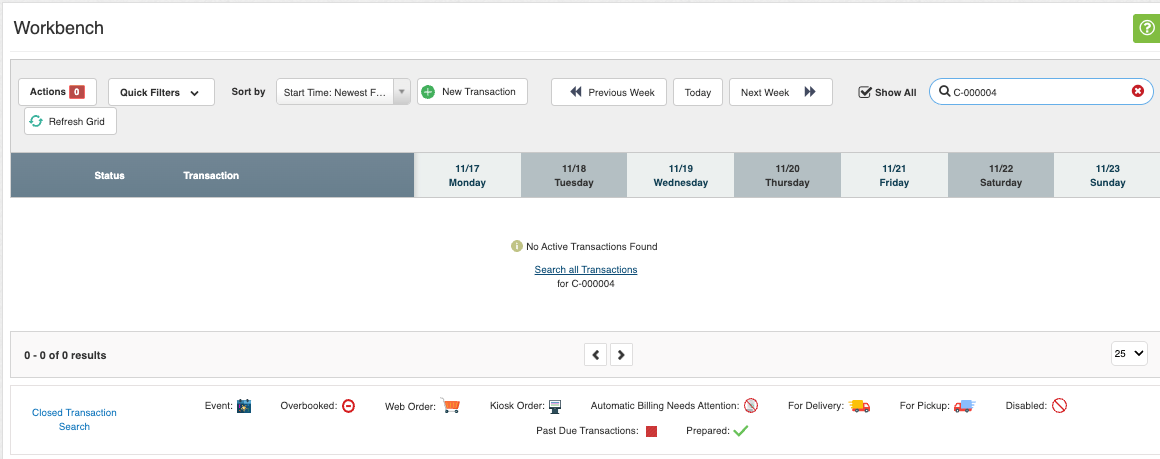Open the results per page dropdown
Screen dimensions: 1160x459
point(1129,354)
